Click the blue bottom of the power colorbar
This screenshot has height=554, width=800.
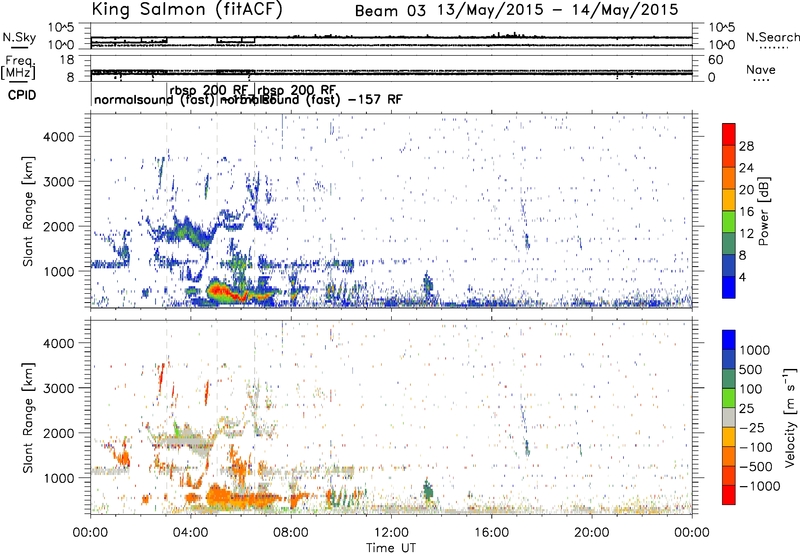click(729, 287)
